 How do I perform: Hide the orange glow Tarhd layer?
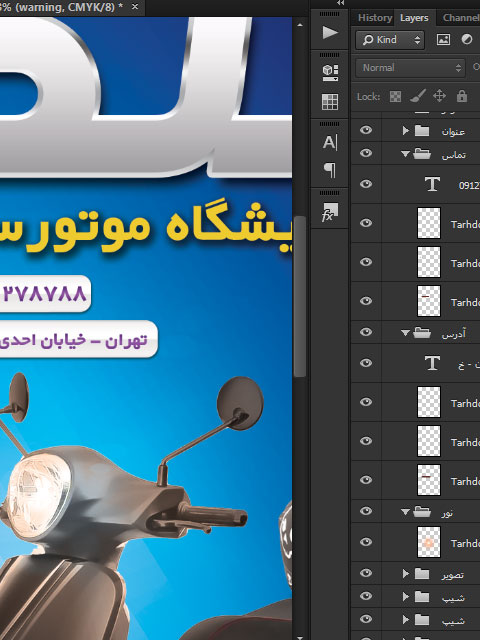(366, 542)
